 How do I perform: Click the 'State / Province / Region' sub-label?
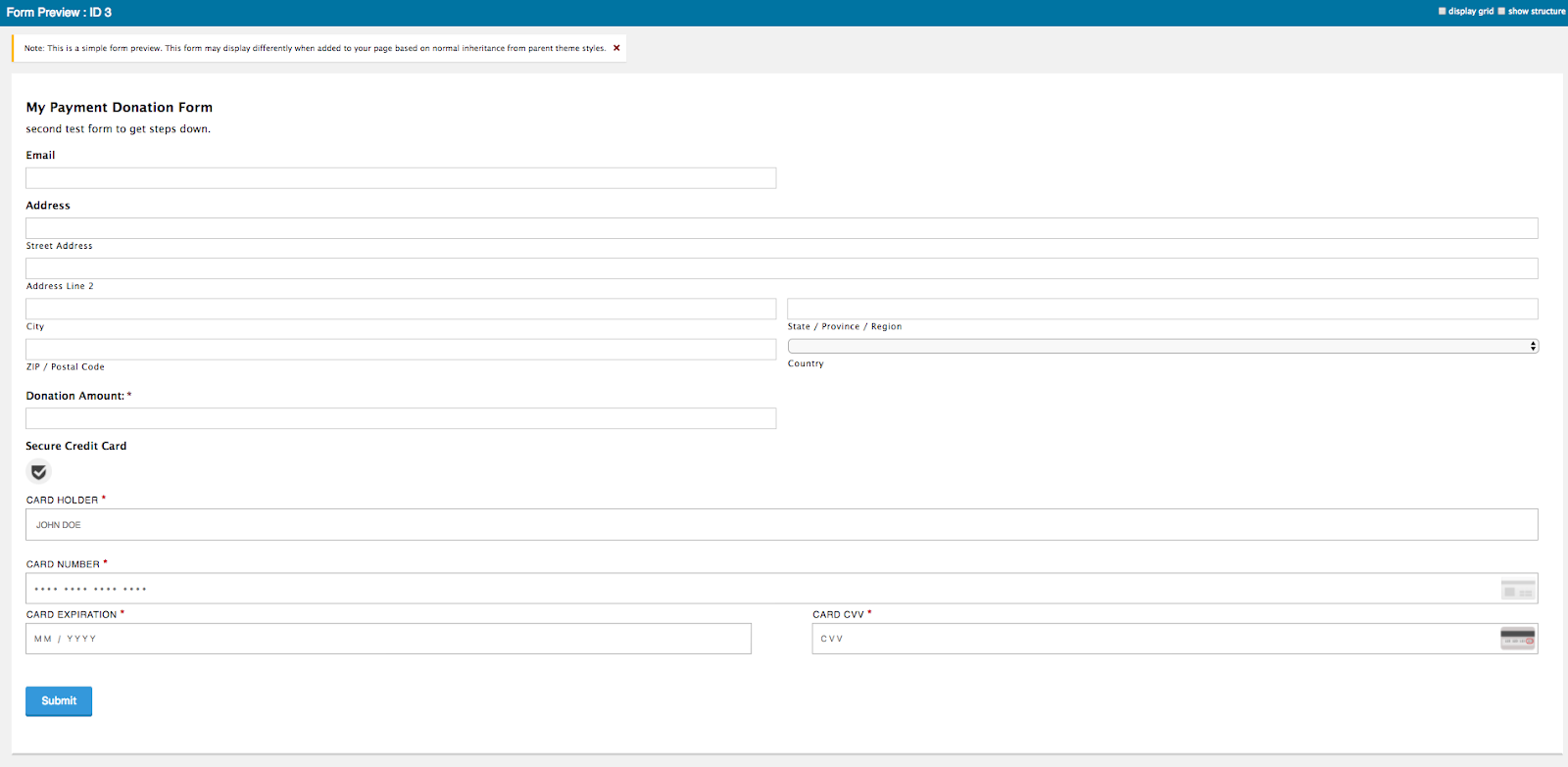pyautogui.click(x=845, y=327)
